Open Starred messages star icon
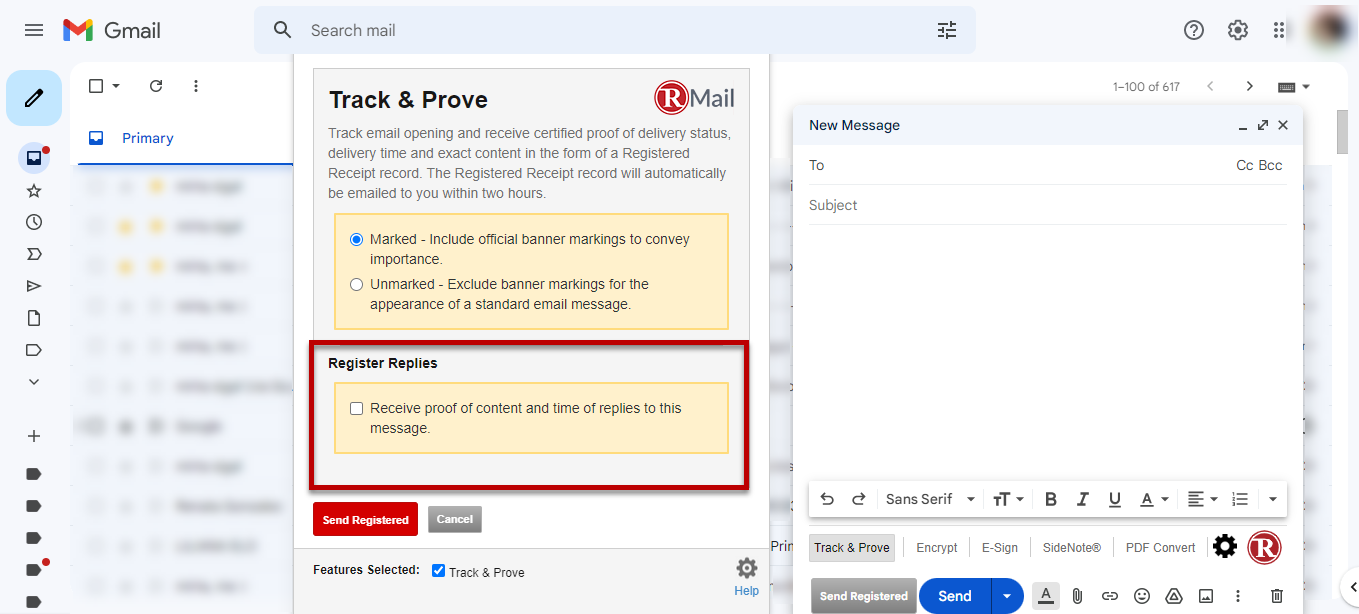 pos(34,190)
